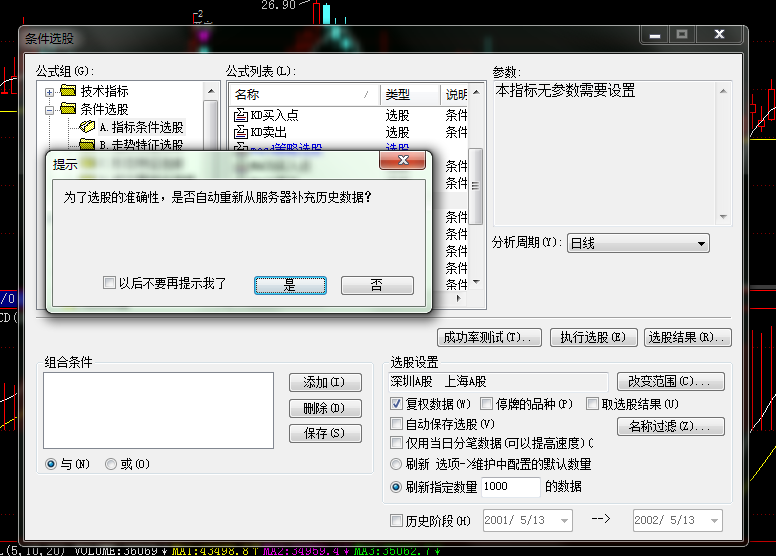Image resolution: width=776 pixels, height=556 pixels.
Task: Select KD买入点 formula row
Action: tap(349, 115)
